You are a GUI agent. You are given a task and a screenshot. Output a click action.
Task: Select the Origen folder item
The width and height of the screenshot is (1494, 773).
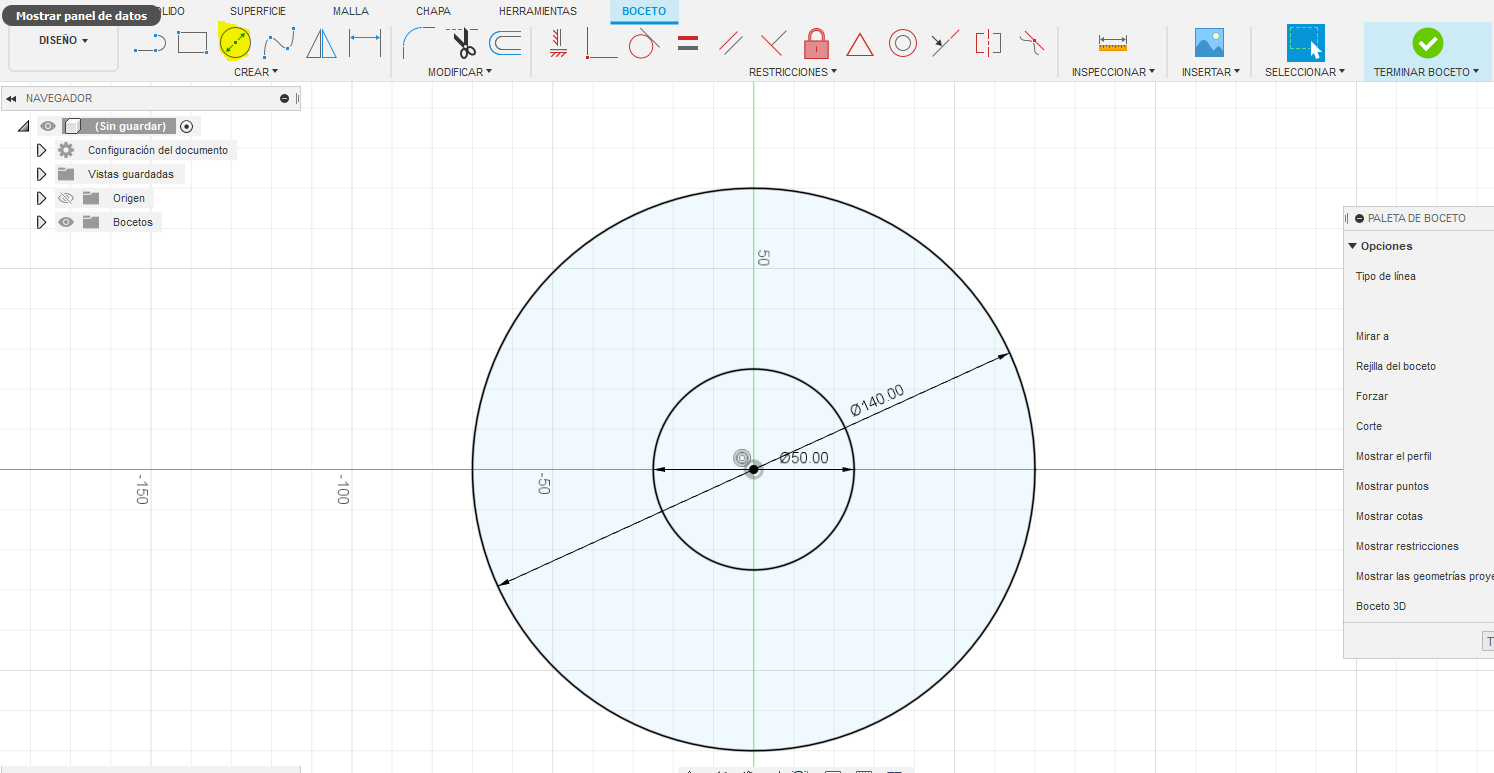tap(129, 198)
